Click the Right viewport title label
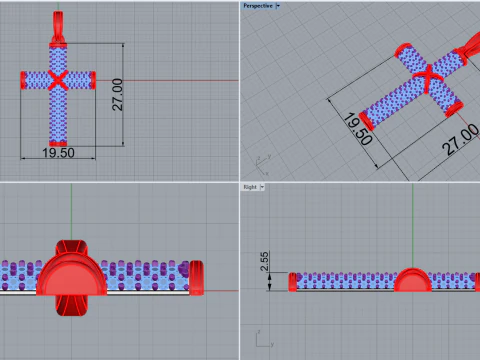The width and height of the screenshot is (480, 360). pyautogui.click(x=250, y=187)
